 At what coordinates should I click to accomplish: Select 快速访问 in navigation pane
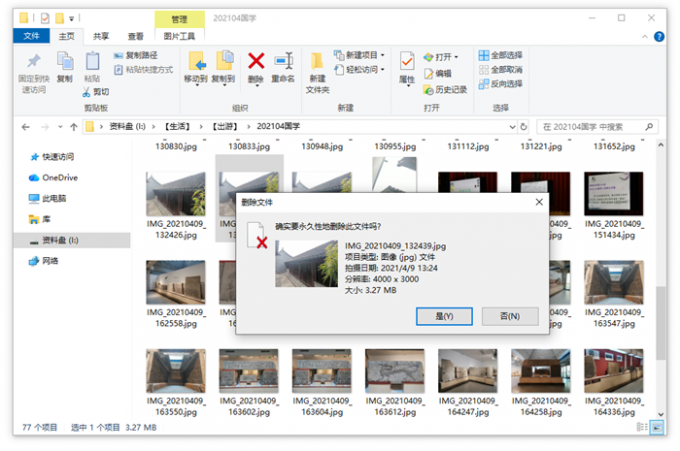[52, 157]
